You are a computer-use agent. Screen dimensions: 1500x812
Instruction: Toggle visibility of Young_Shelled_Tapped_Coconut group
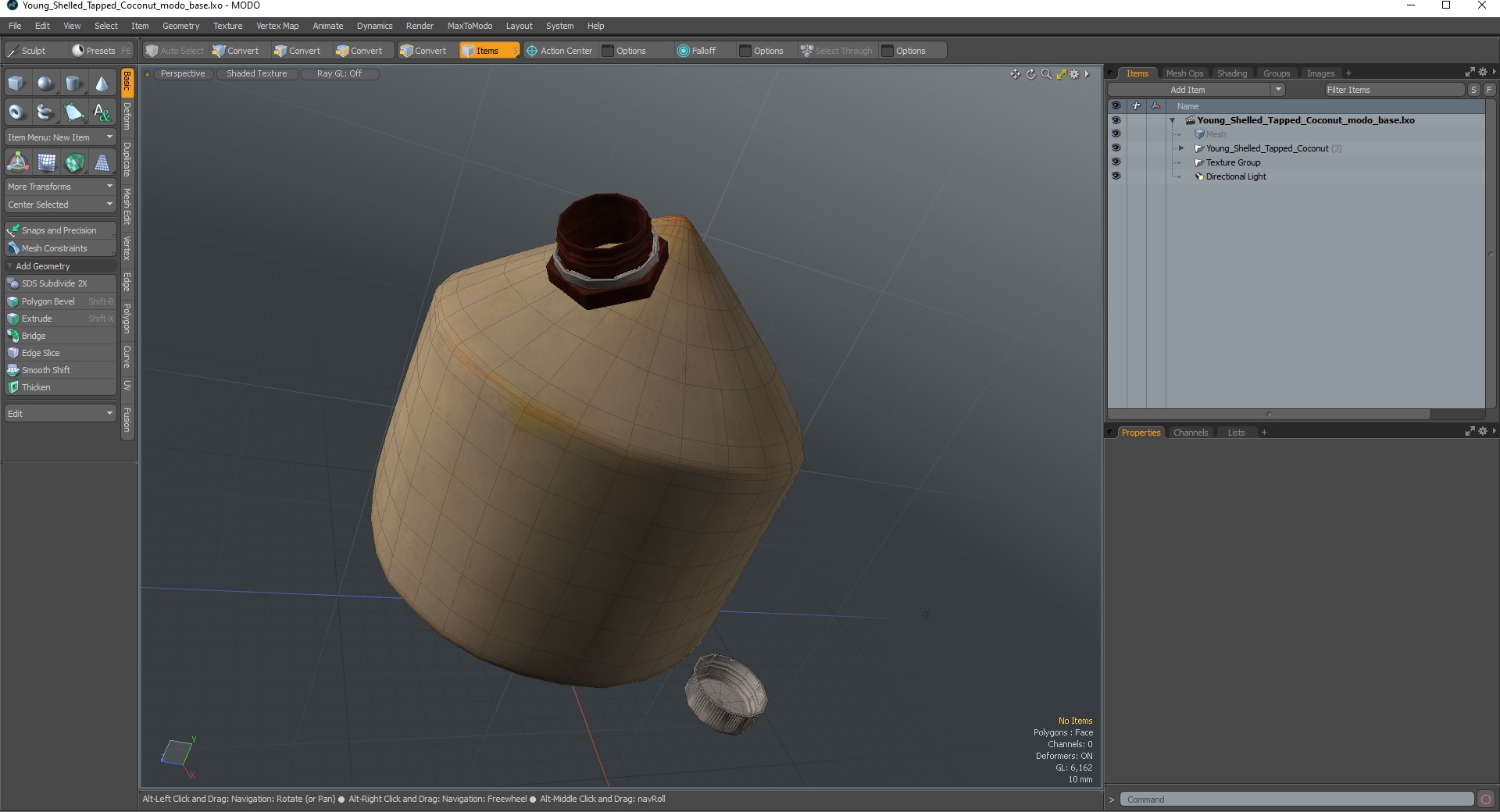[x=1116, y=148]
